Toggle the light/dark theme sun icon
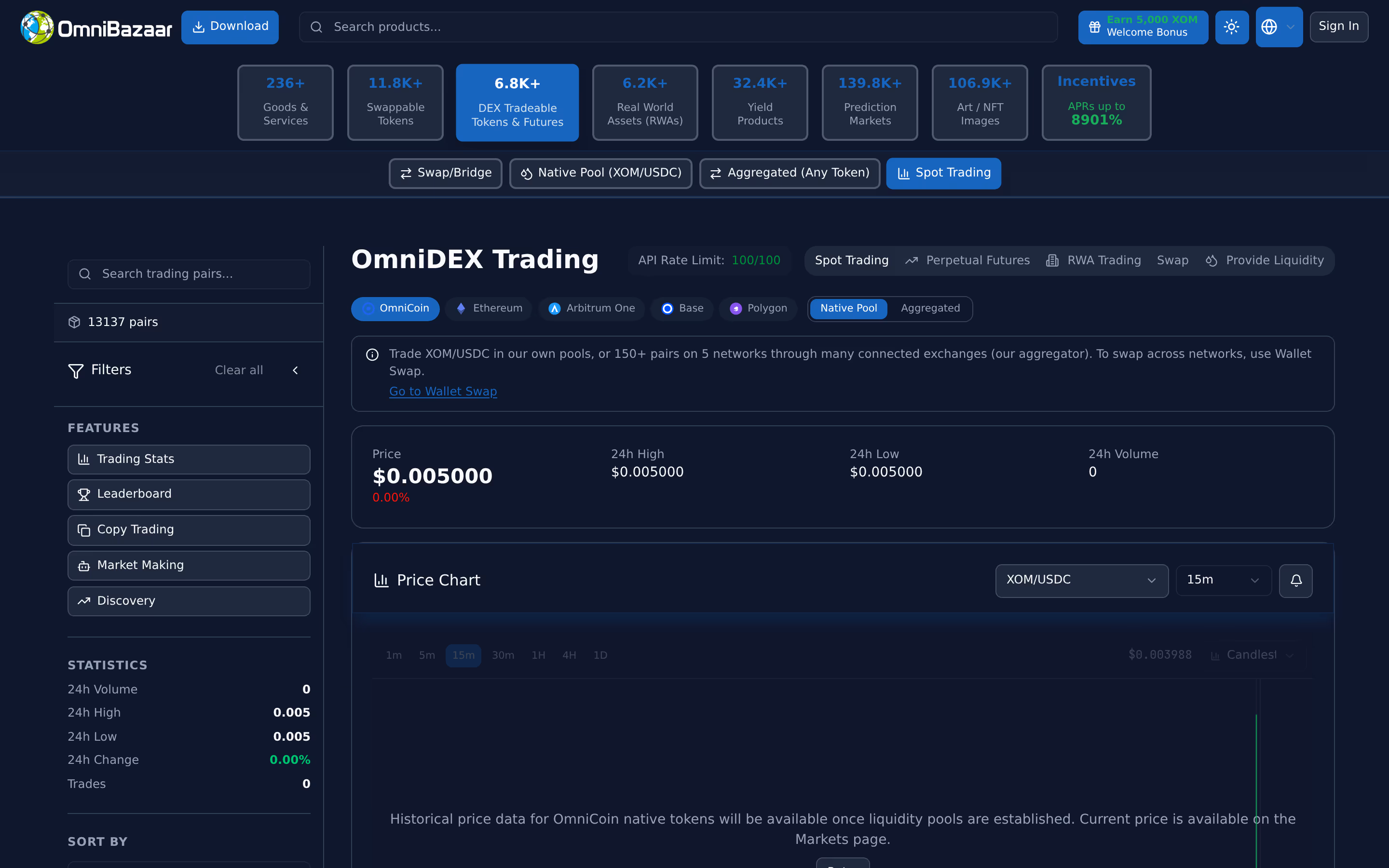 (1232, 27)
